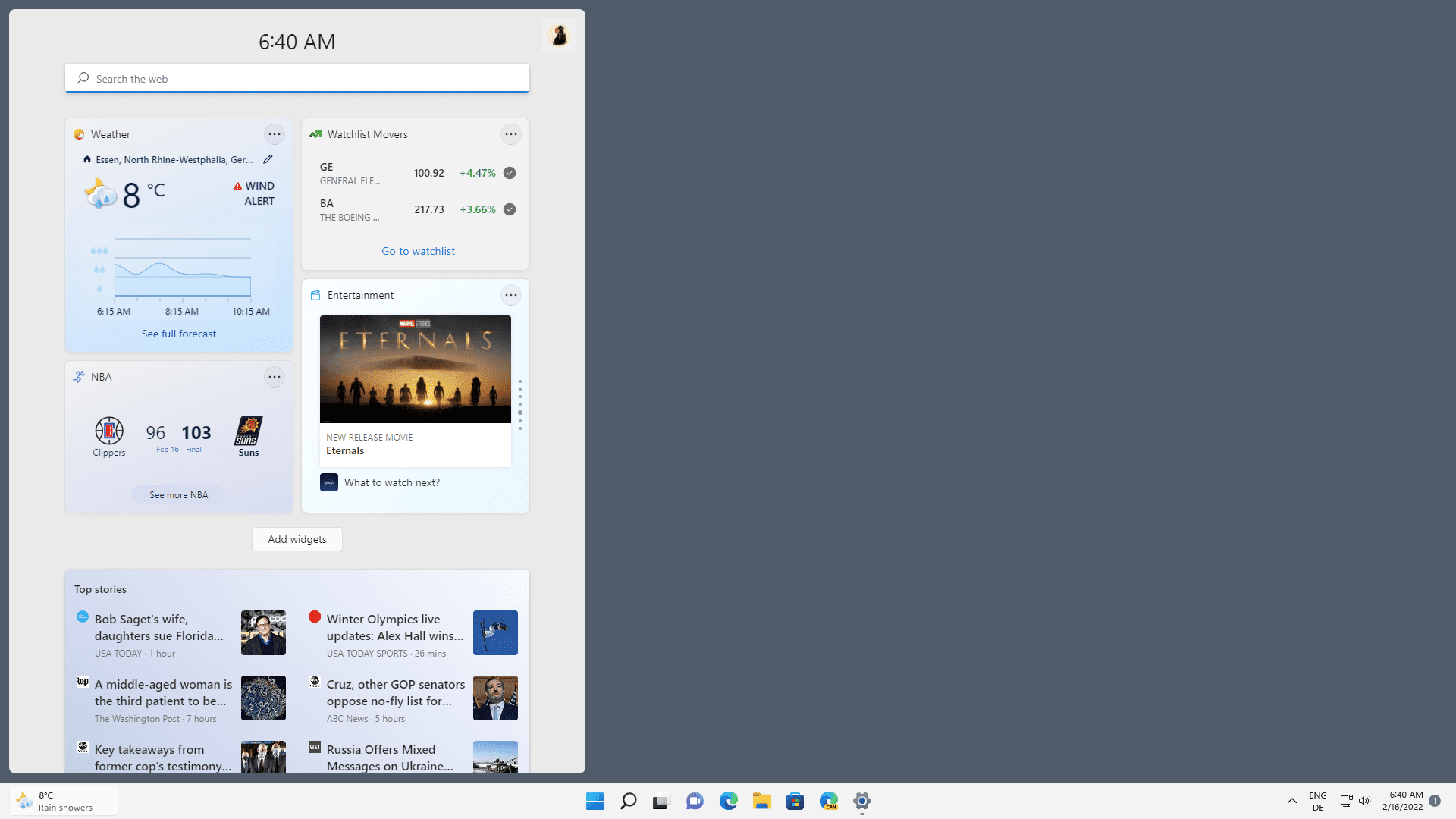
Task: Click See more NBA button
Action: pos(178,494)
